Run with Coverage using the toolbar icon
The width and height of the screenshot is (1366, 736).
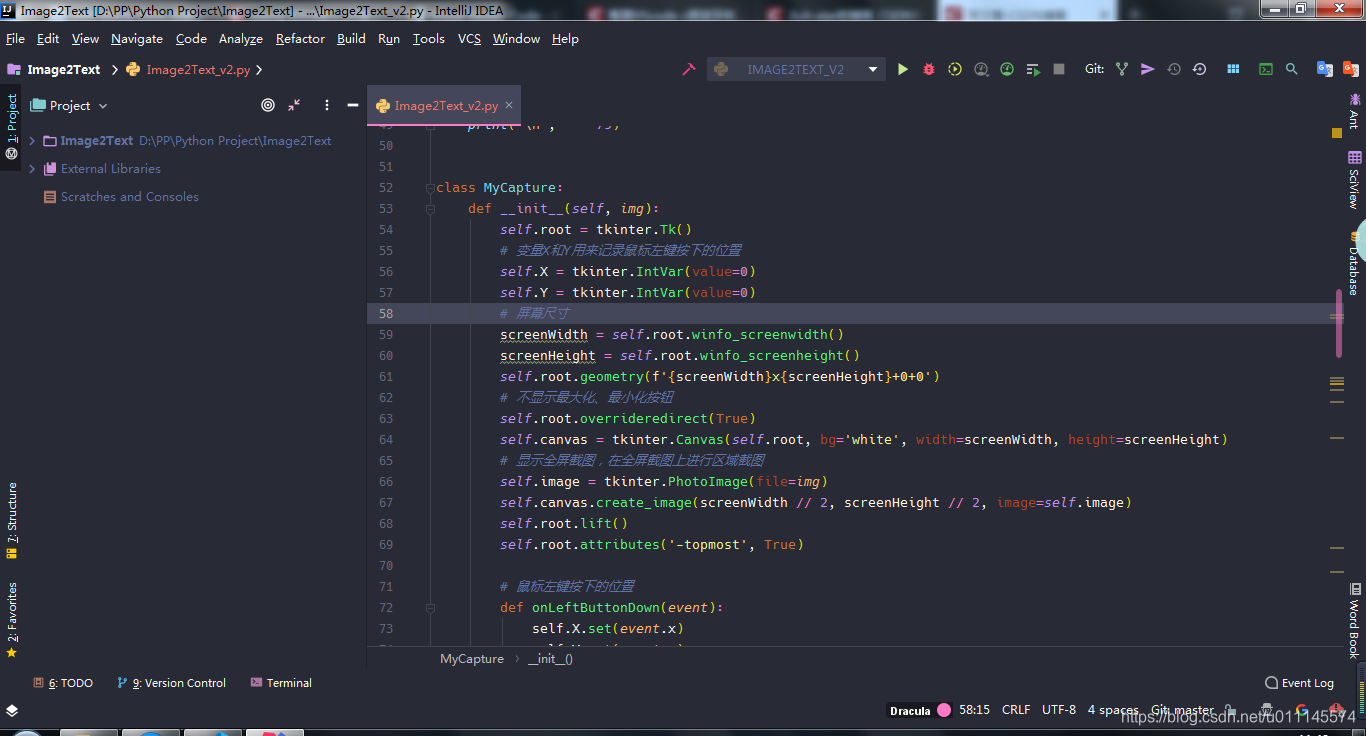[955, 69]
